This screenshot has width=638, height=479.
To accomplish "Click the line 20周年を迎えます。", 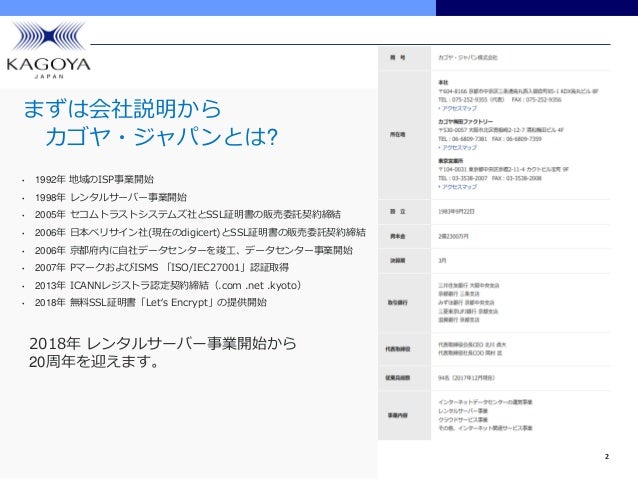I will click(94, 361).
